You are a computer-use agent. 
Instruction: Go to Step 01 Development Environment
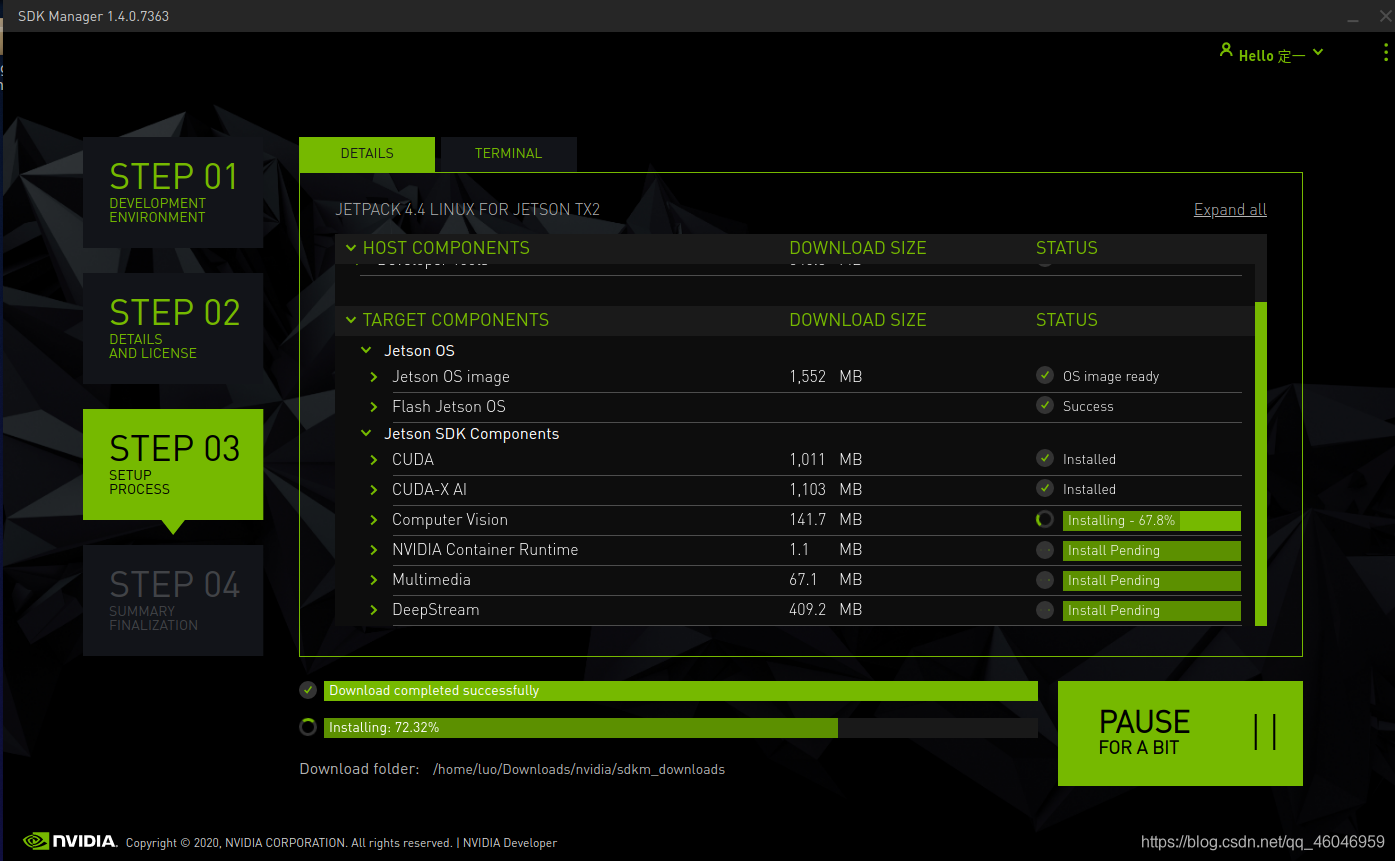[173, 192]
